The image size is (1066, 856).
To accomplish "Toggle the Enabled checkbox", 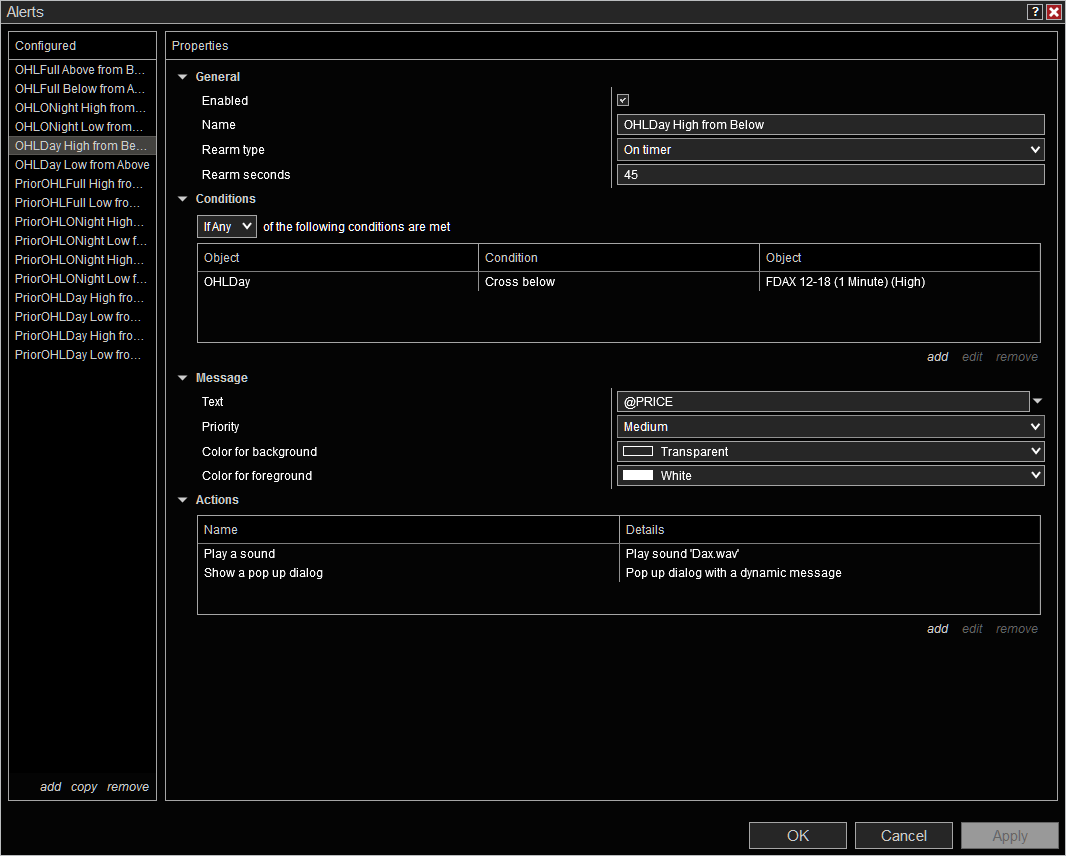I will point(623,100).
